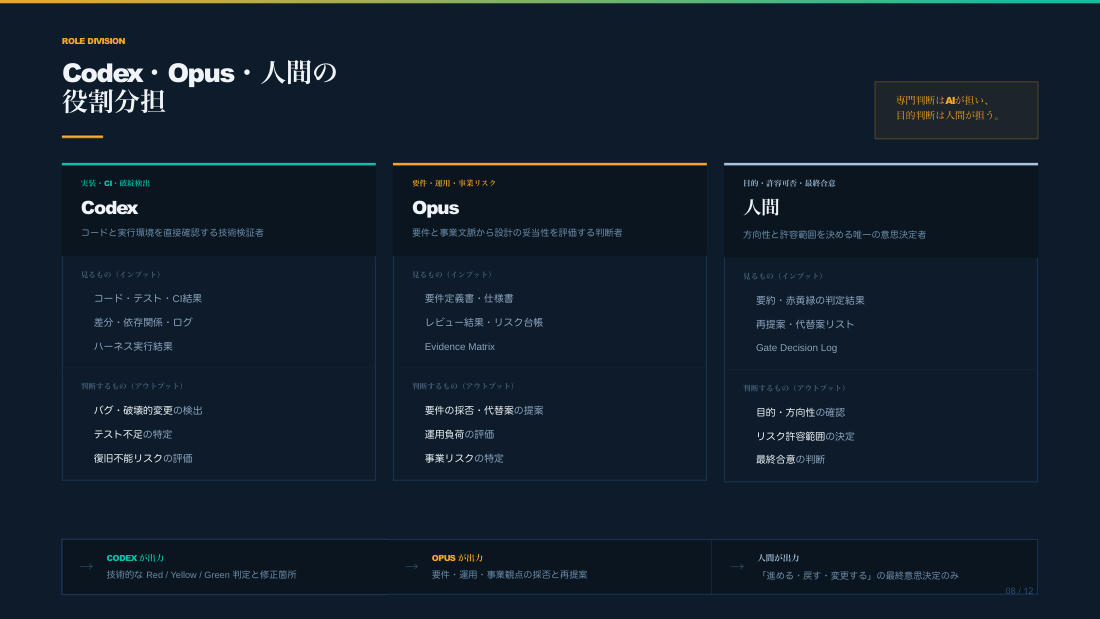Click '要件と事業文脈から設計の妥当性を評価する判断者' description

pos(517,232)
